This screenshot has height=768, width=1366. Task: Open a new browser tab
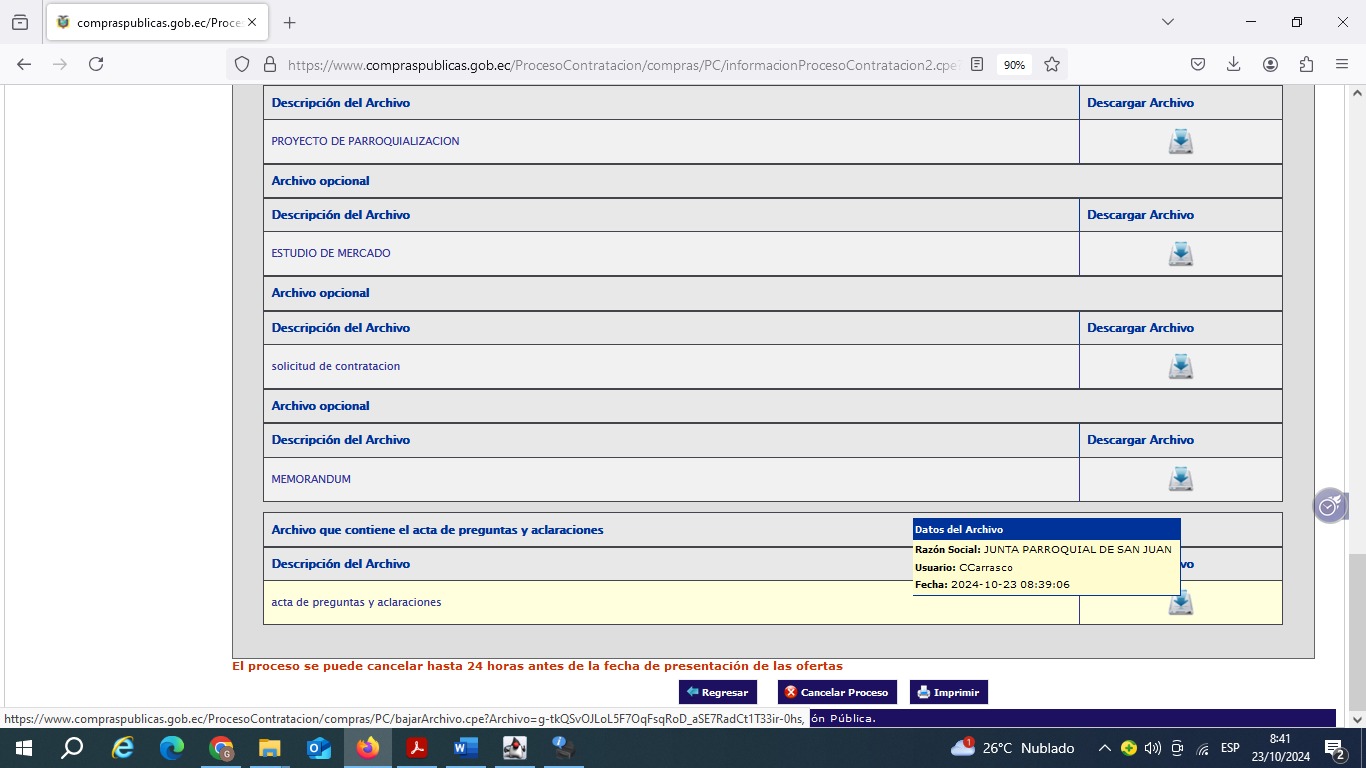point(290,22)
